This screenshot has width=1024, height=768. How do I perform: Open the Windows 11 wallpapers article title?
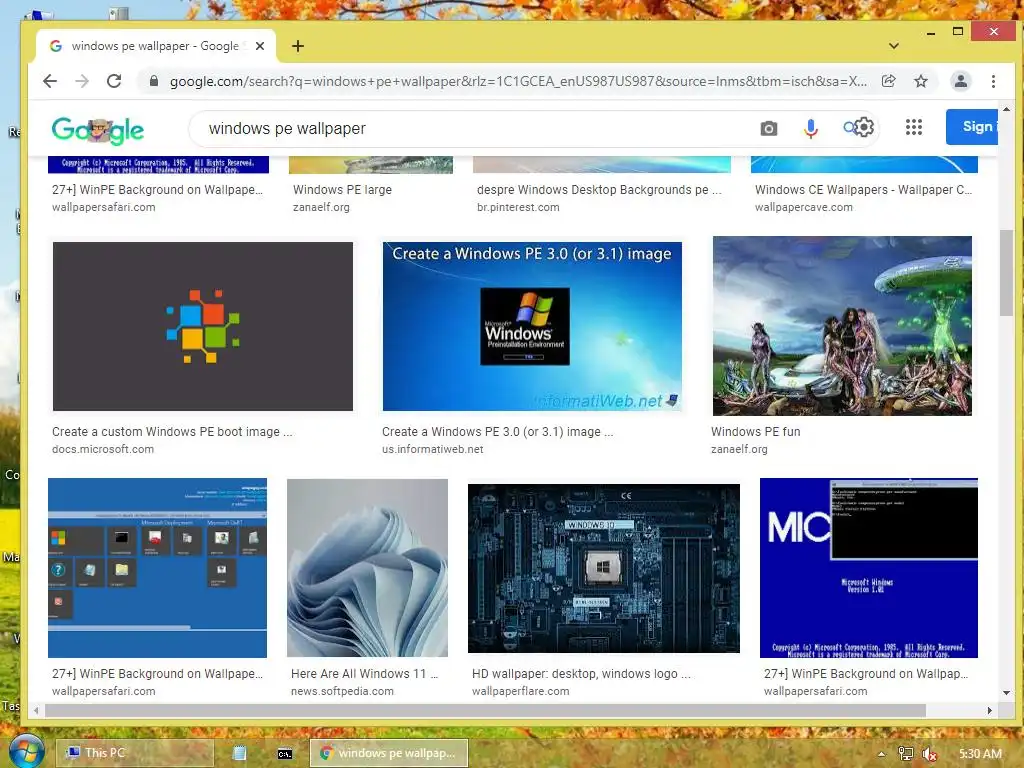[x=364, y=673]
